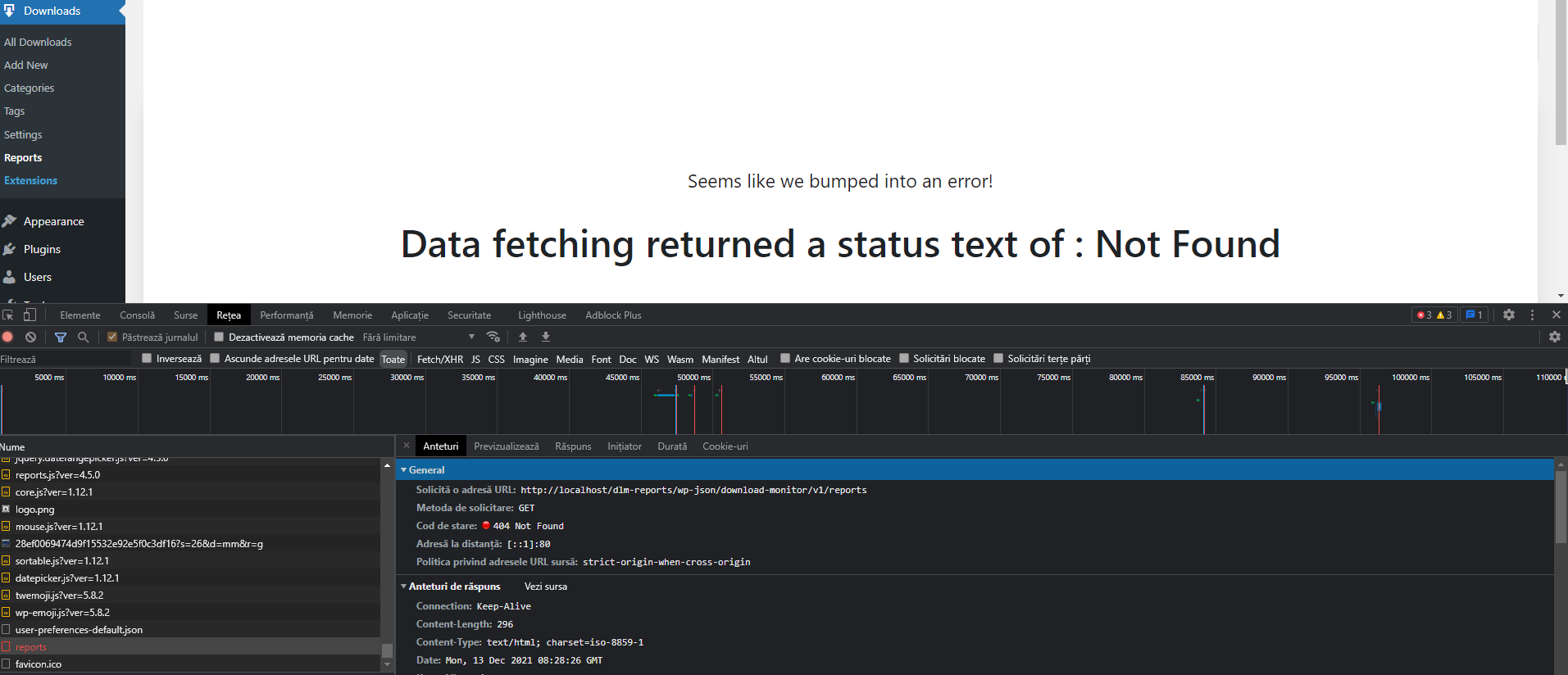This screenshot has width=1568, height=675.
Task: Click the 50000 ms timeline marker
Action: tap(693, 377)
